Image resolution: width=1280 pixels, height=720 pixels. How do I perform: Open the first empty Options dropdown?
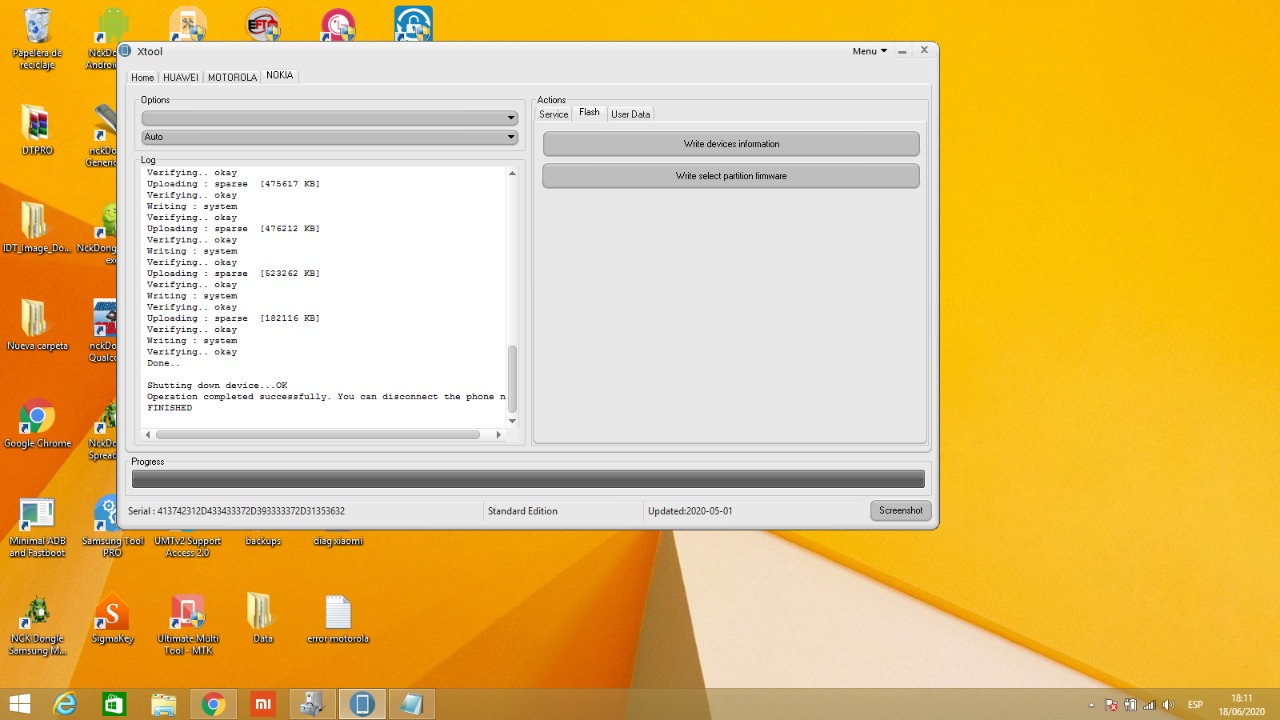tap(329, 118)
